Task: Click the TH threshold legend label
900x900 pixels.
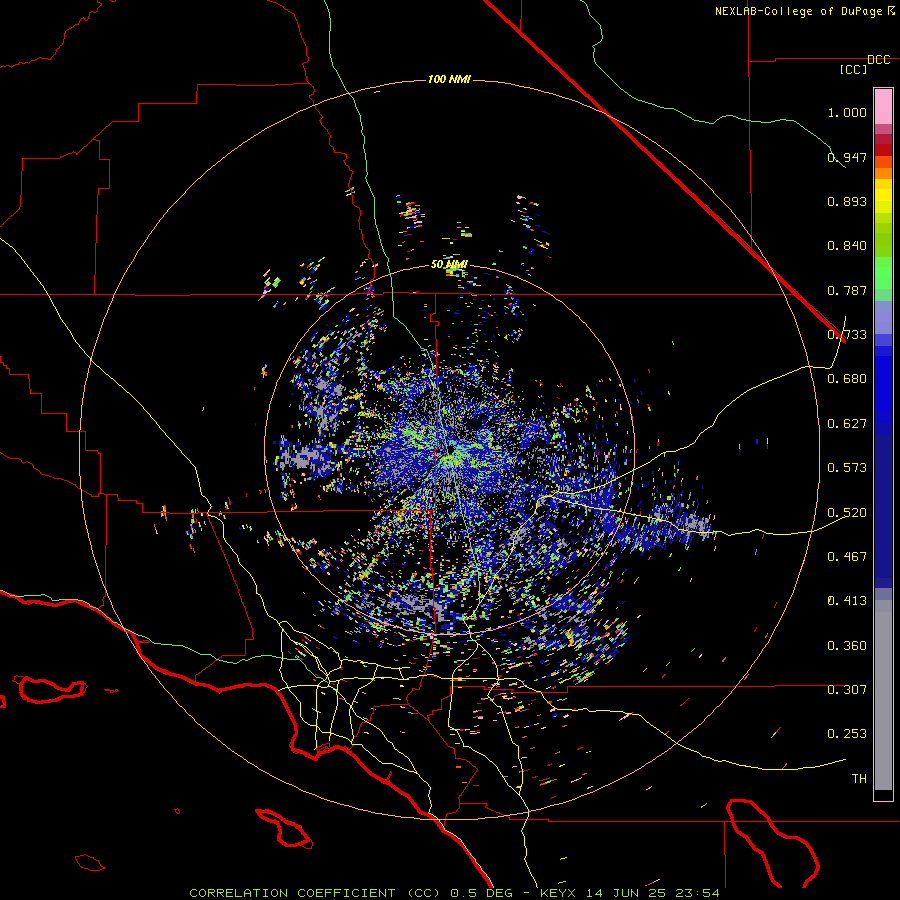Action: point(859,779)
